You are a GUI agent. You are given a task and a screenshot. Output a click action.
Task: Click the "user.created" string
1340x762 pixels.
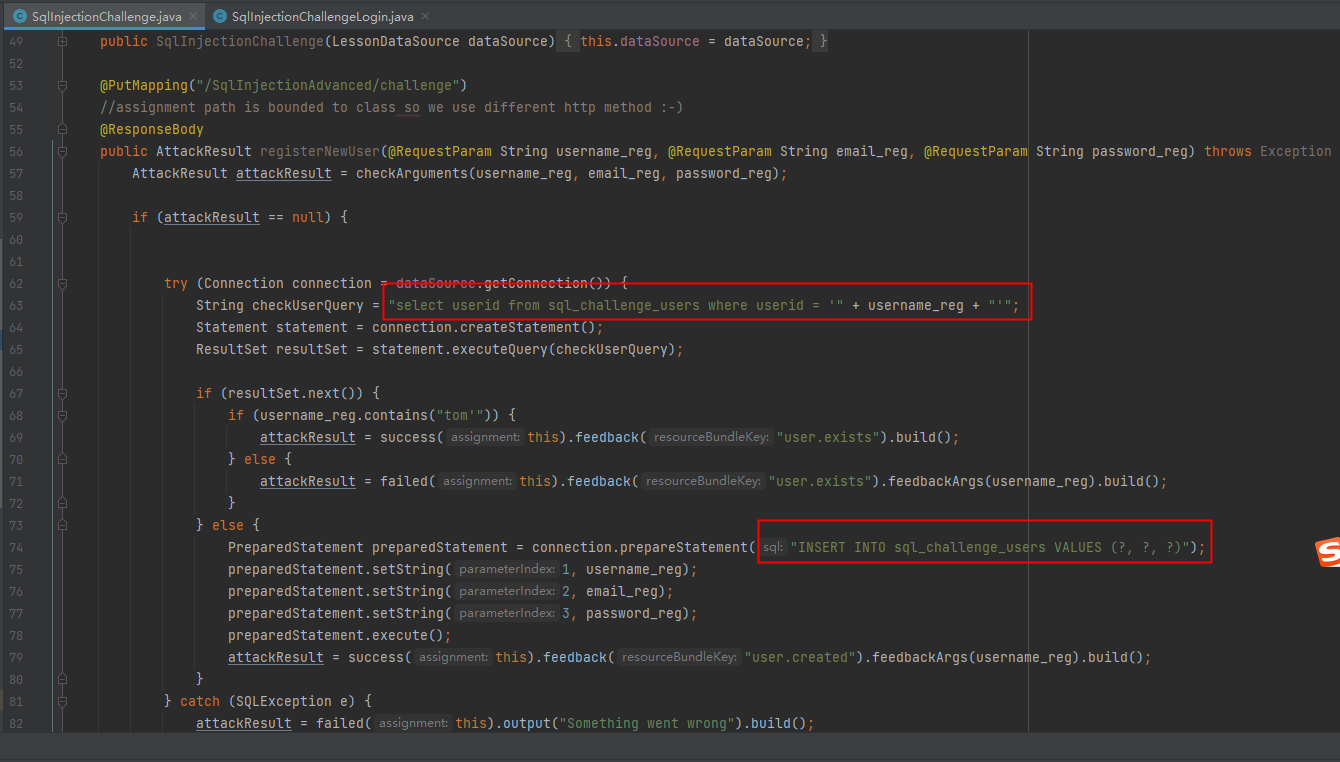(x=800, y=657)
